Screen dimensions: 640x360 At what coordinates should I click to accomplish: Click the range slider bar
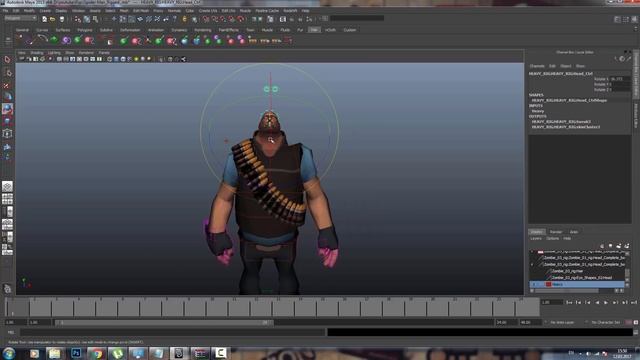(x=164, y=322)
